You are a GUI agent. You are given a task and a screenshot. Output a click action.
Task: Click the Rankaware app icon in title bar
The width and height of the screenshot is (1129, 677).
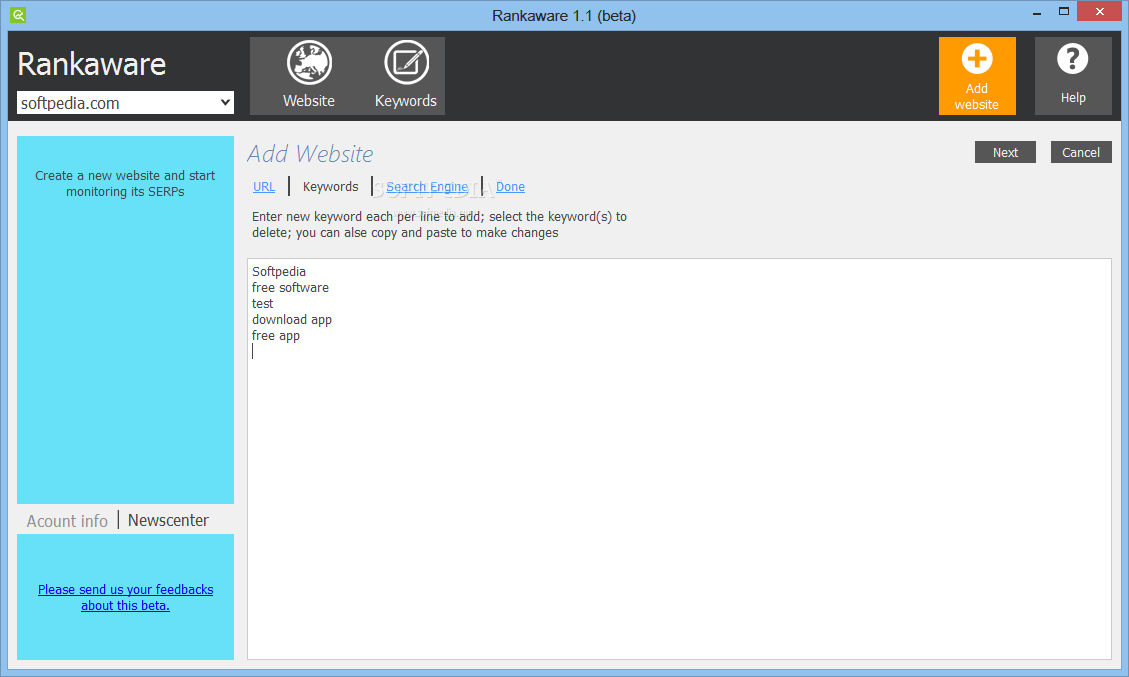pyautogui.click(x=18, y=14)
